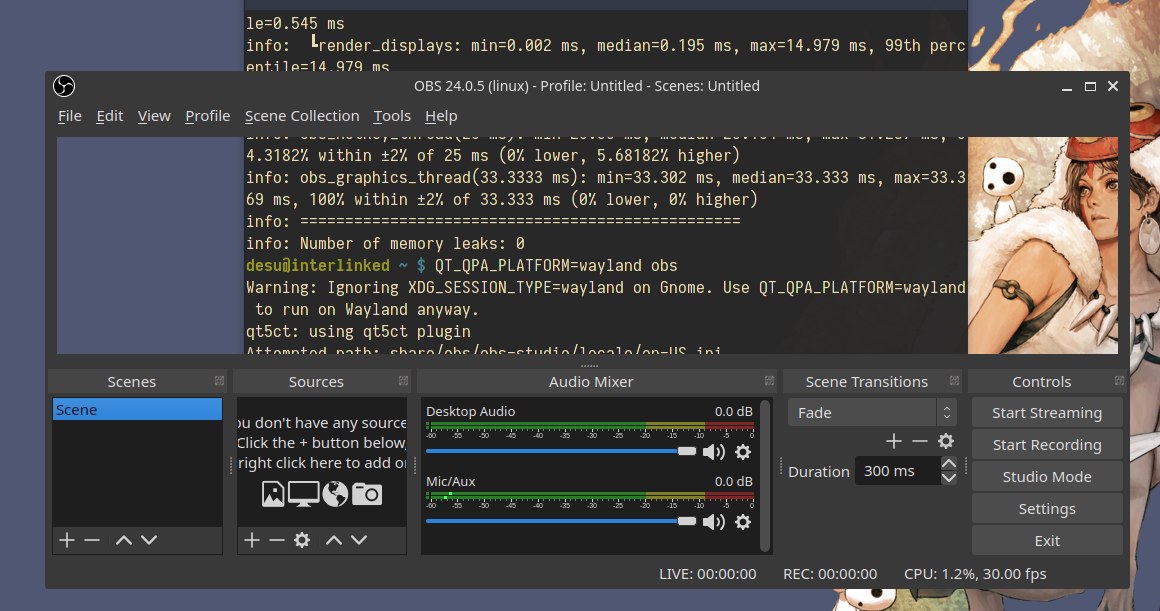Open the View menu
Viewport: 1160px width, 611px height.
coord(154,116)
